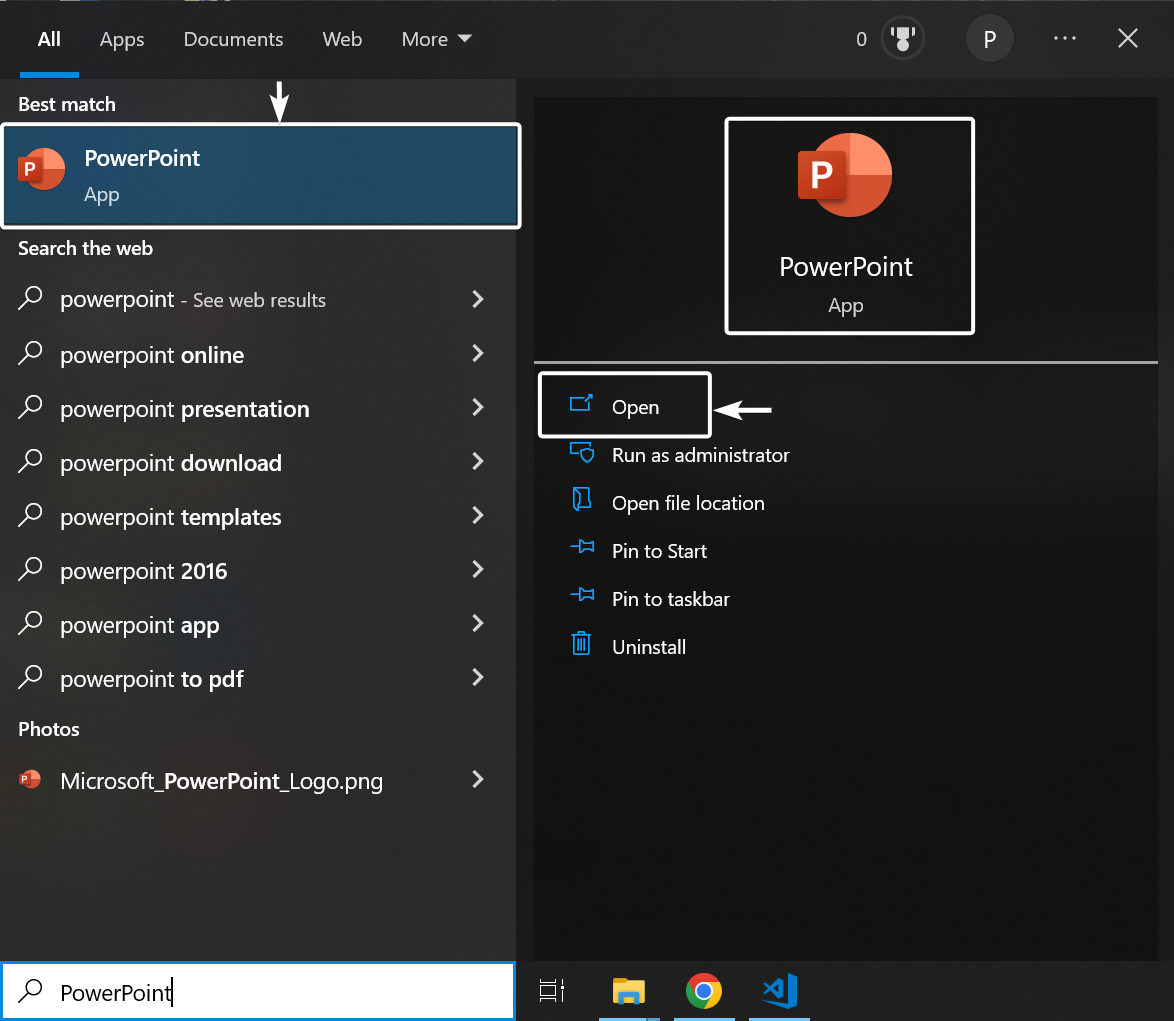This screenshot has height=1021, width=1174.
Task: Click Open to launch PowerPoint
Action: (635, 407)
